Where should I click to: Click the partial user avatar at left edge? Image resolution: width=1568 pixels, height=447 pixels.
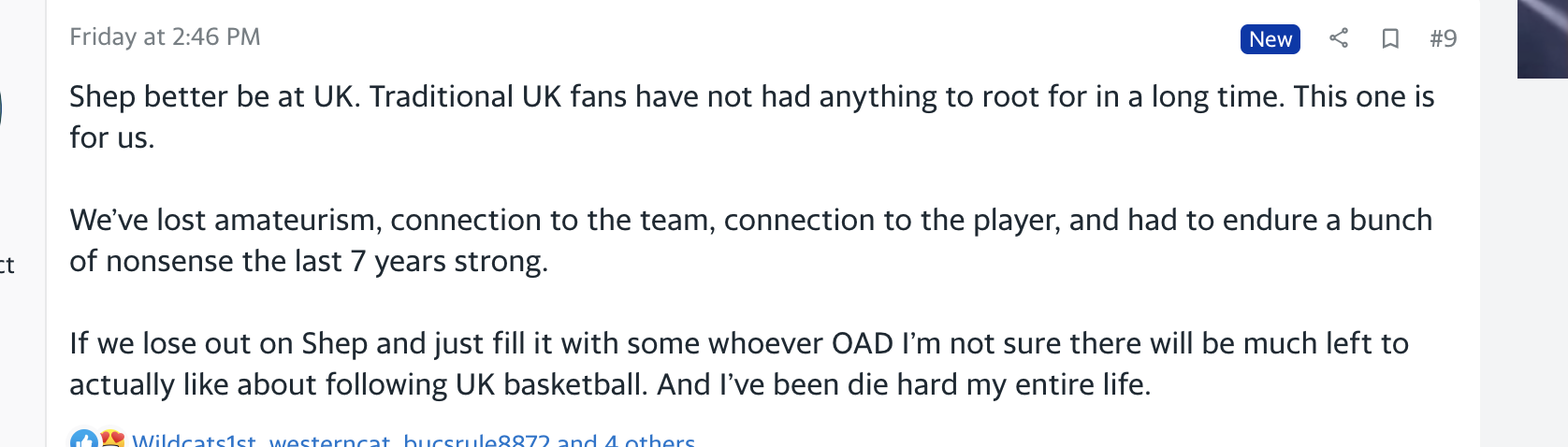[x=1, y=108]
